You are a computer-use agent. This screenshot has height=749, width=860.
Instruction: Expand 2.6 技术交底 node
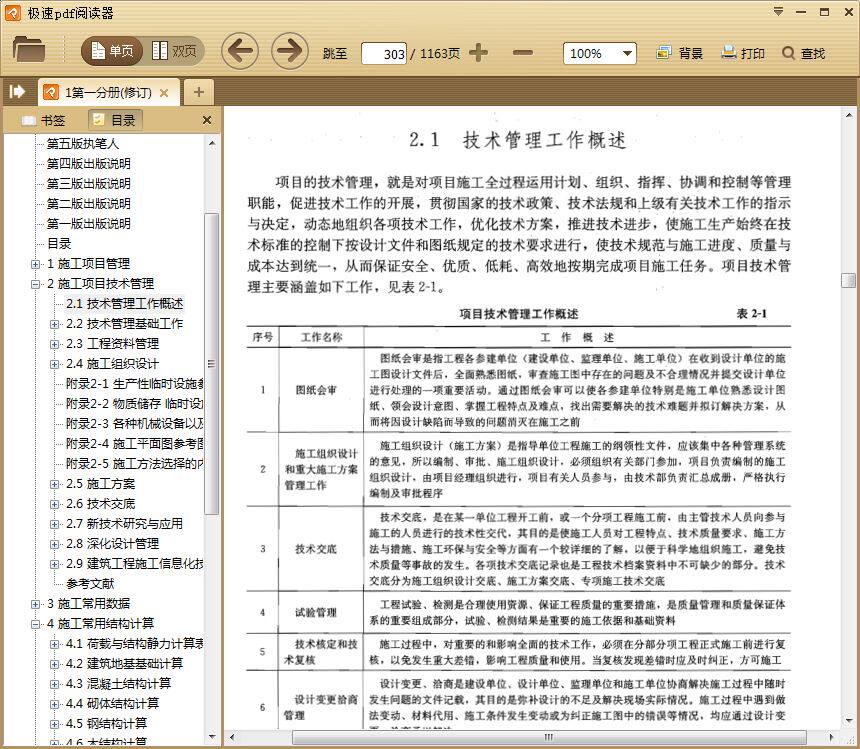pyautogui.click(x=54, y=504)
